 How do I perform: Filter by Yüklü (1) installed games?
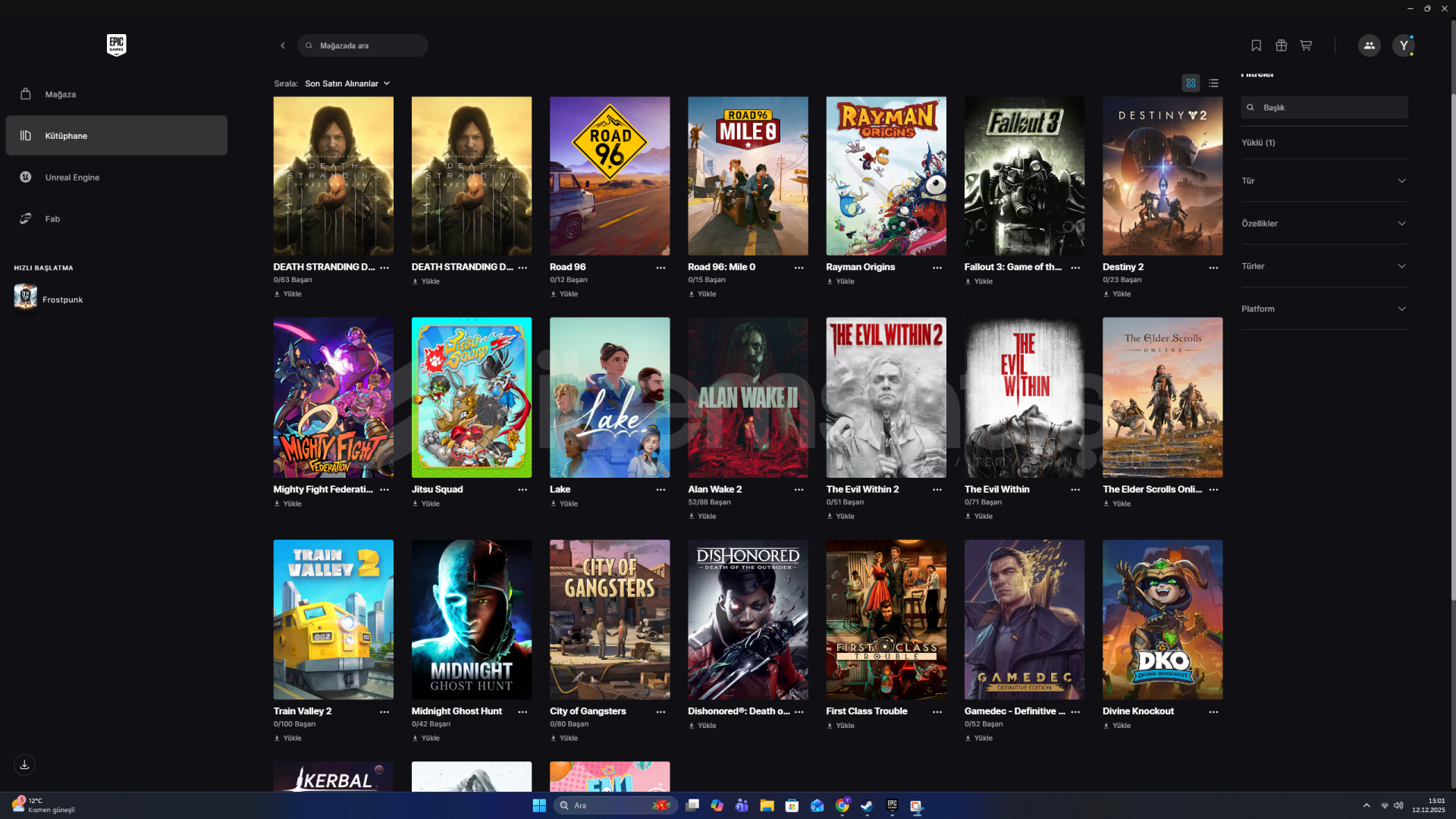(x=1258, y=143)
